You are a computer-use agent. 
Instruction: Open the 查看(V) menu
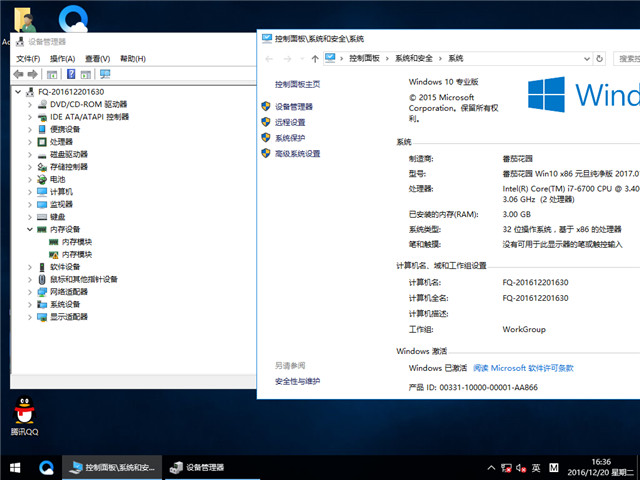tap(98, 59)
